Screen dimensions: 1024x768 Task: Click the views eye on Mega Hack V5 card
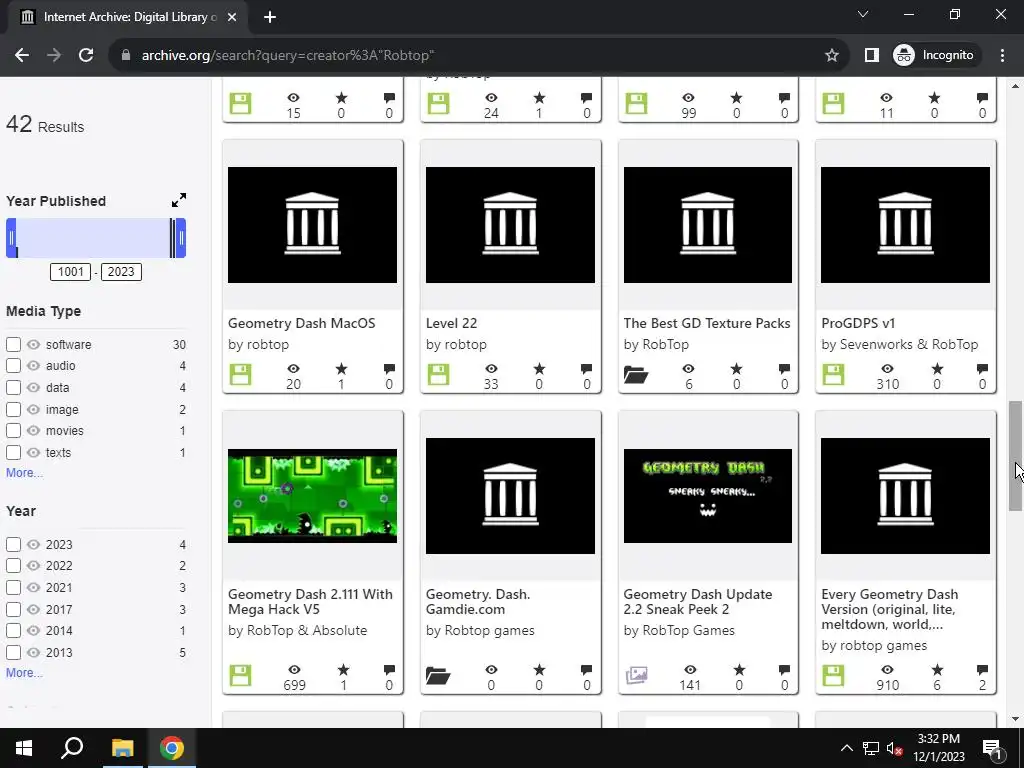(295, 669)
